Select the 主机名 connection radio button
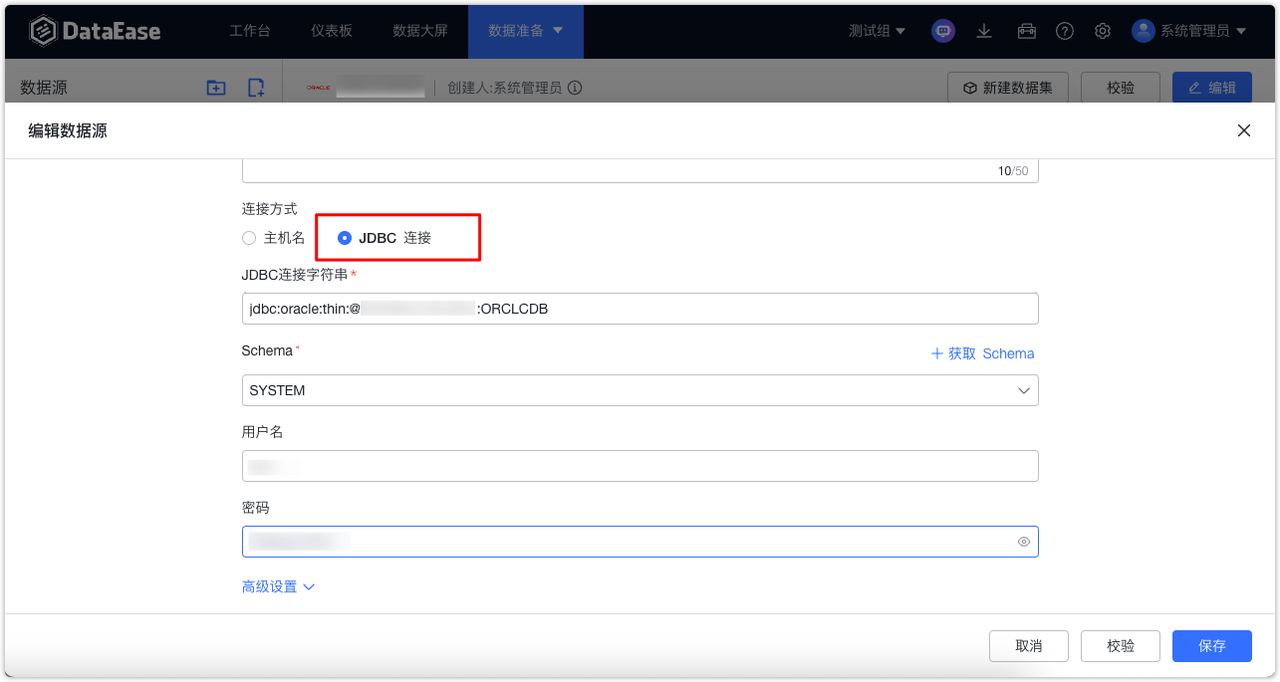The width and height of the screenshot is (1280, 682). tap(249, 238)
